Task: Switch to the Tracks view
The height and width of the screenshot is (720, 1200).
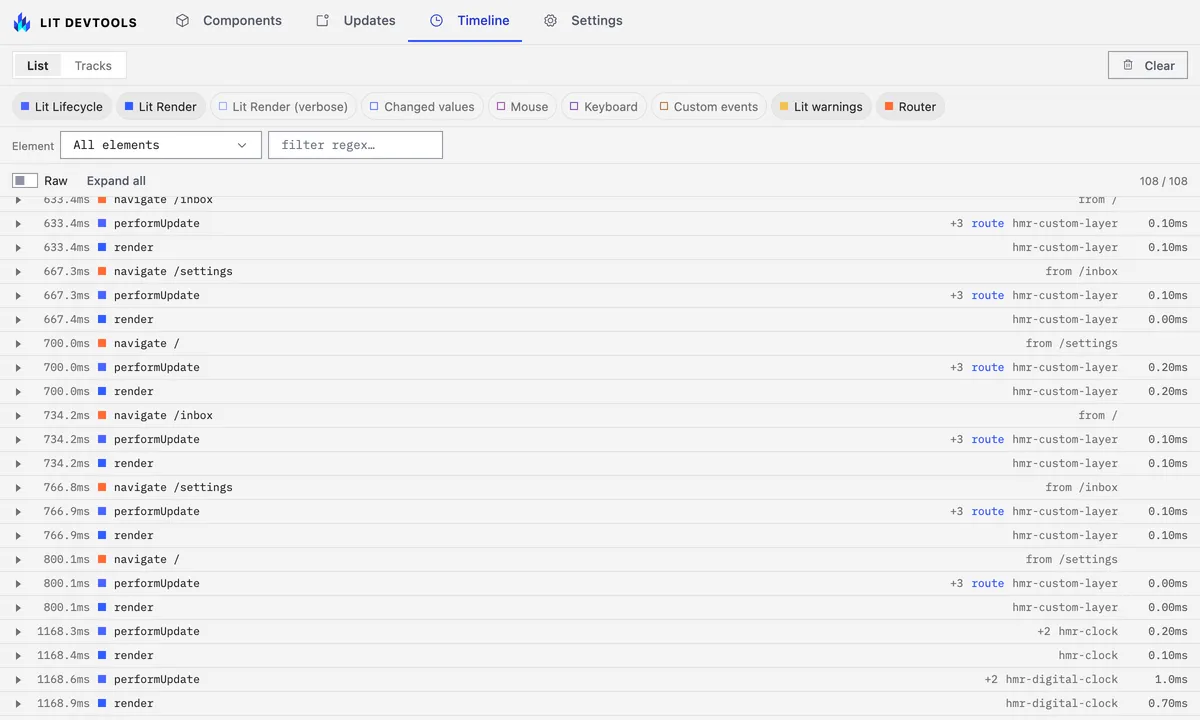Action: [x=93, y=65]
